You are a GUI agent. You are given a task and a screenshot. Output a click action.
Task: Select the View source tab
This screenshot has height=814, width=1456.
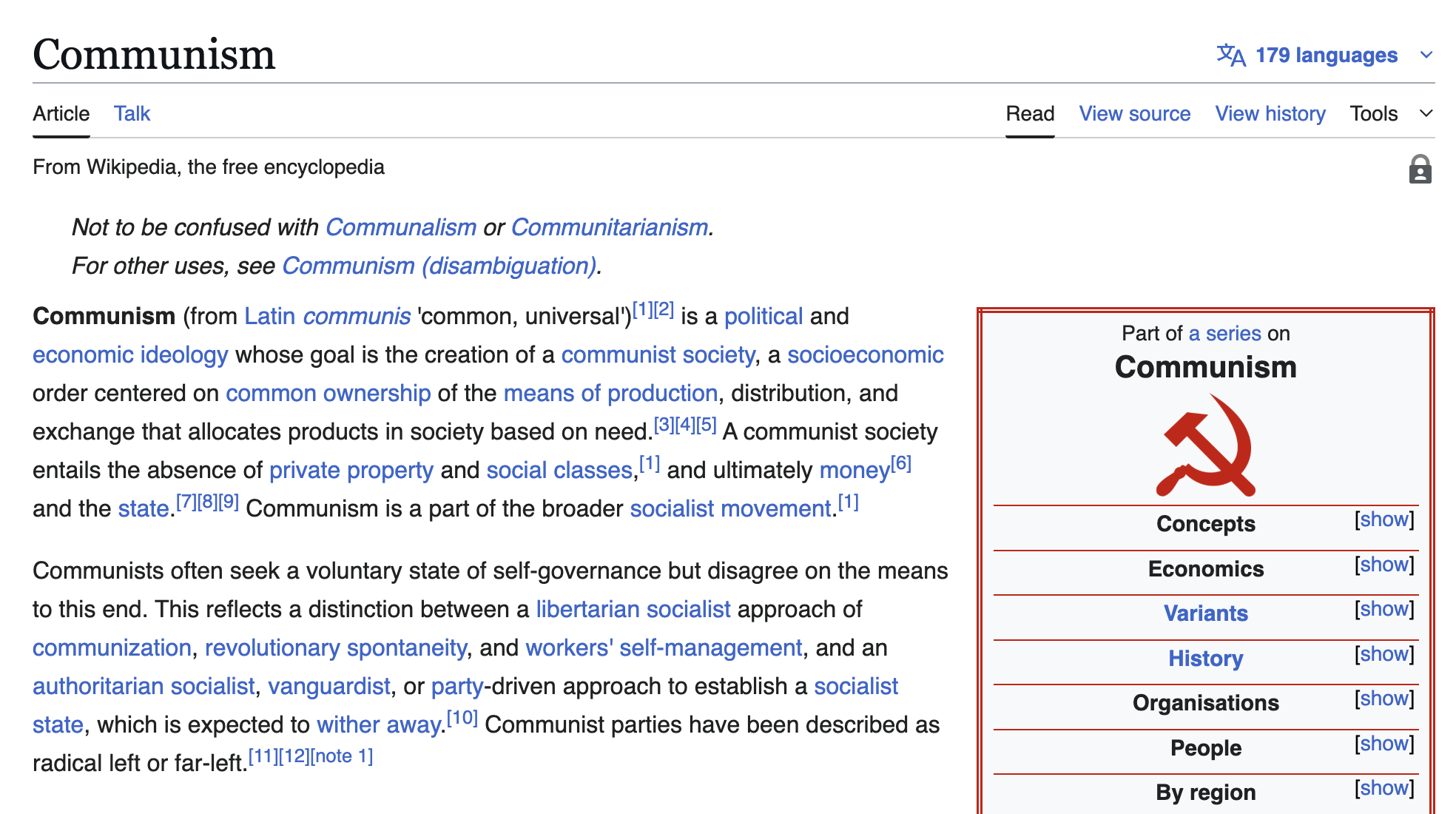click(x=1134, y=113)
